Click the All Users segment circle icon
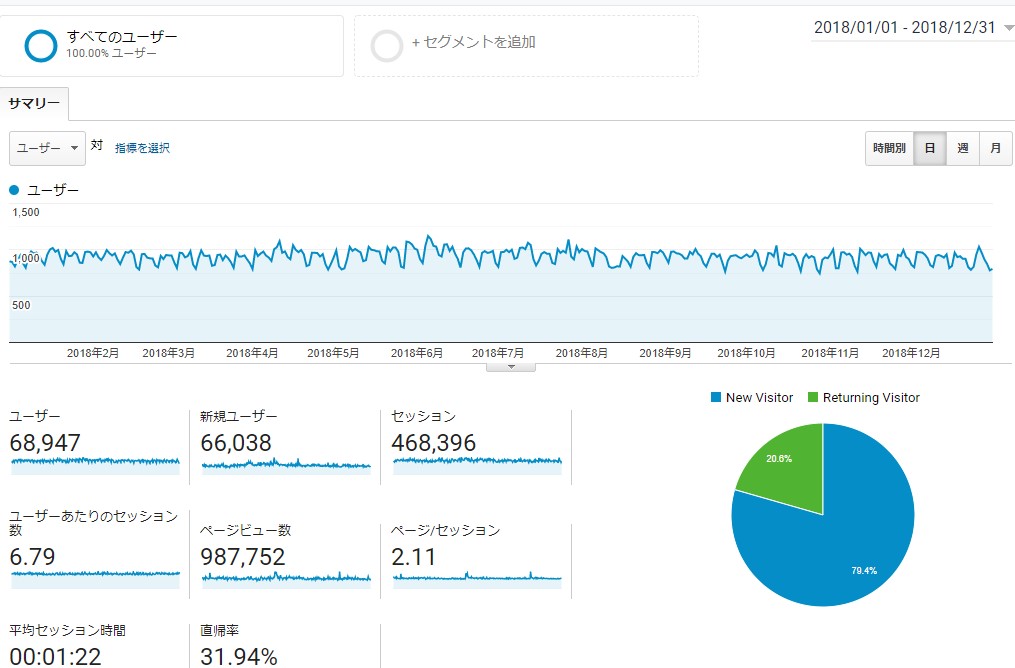The width and height of the screenshot is (1015, 668). [41, 46]
